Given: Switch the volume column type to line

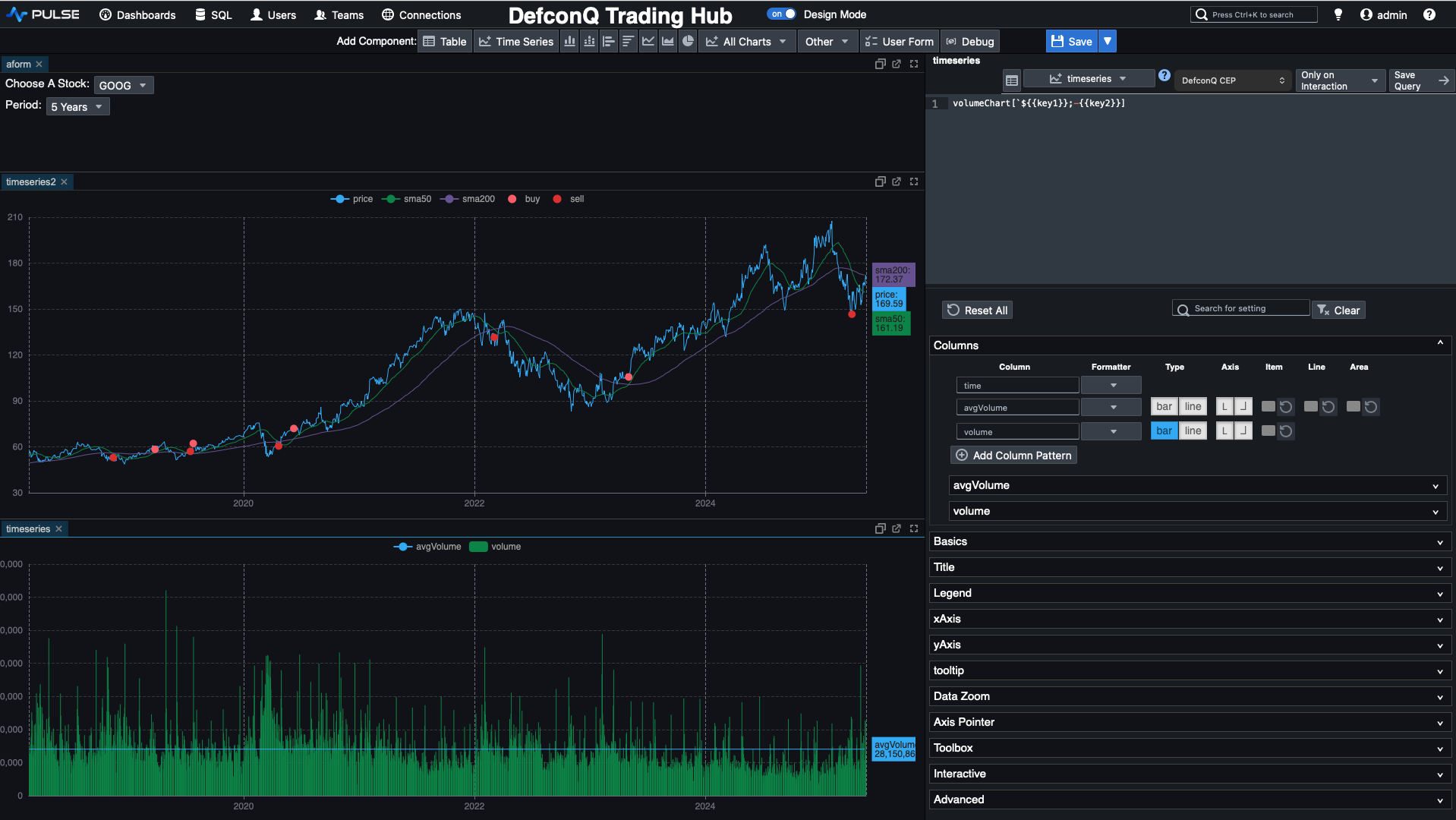Looking at the screenshot, I should tap(1193, 430).
